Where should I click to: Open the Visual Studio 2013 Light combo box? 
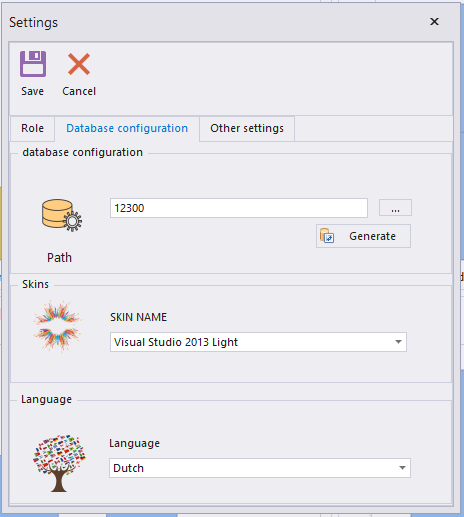pos(258,342)
